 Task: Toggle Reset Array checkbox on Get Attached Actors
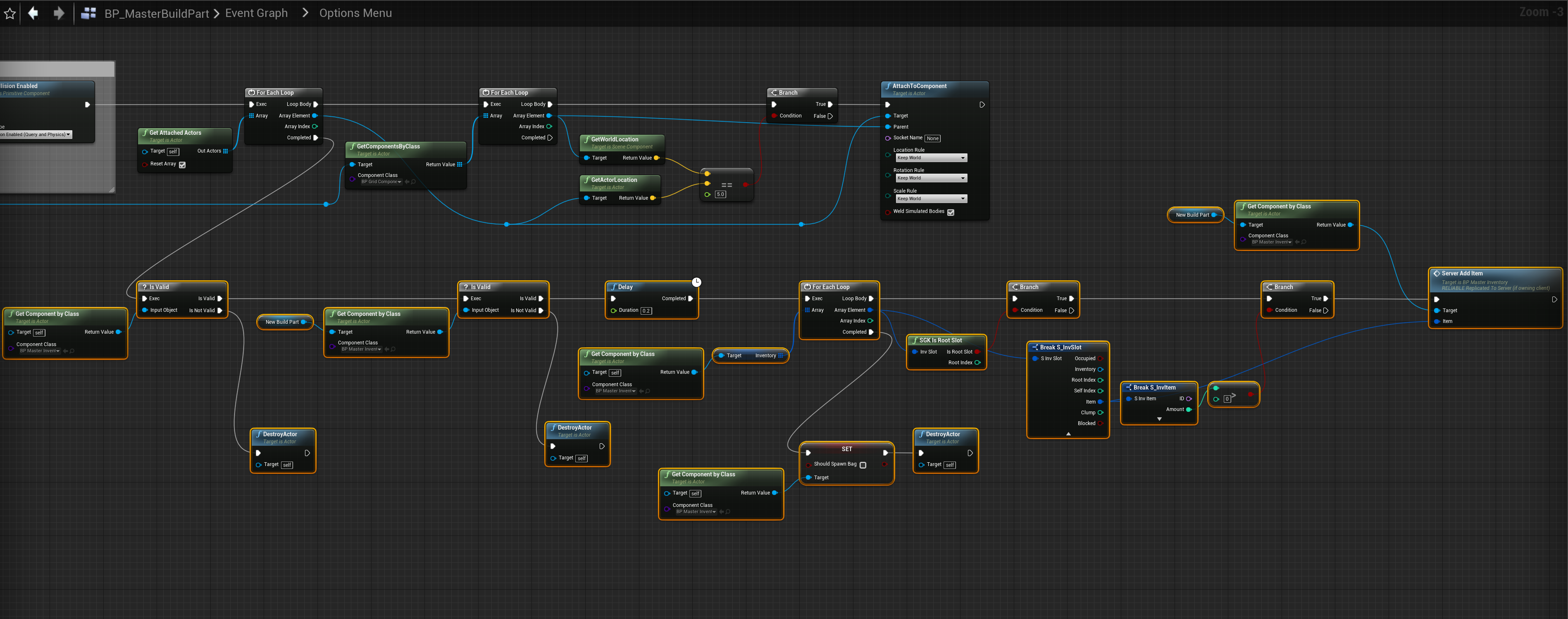pyautogui.click(x=182, y=165)
